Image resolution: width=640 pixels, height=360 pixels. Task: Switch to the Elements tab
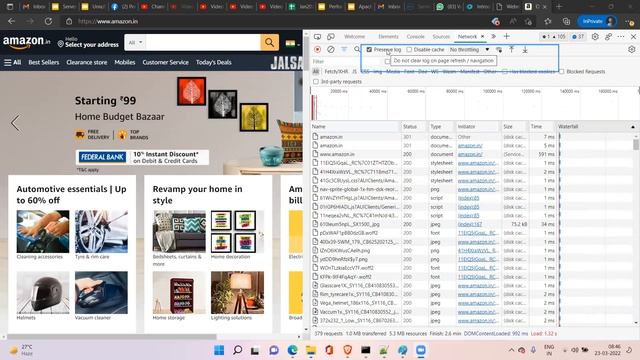[x=388, y=36]
